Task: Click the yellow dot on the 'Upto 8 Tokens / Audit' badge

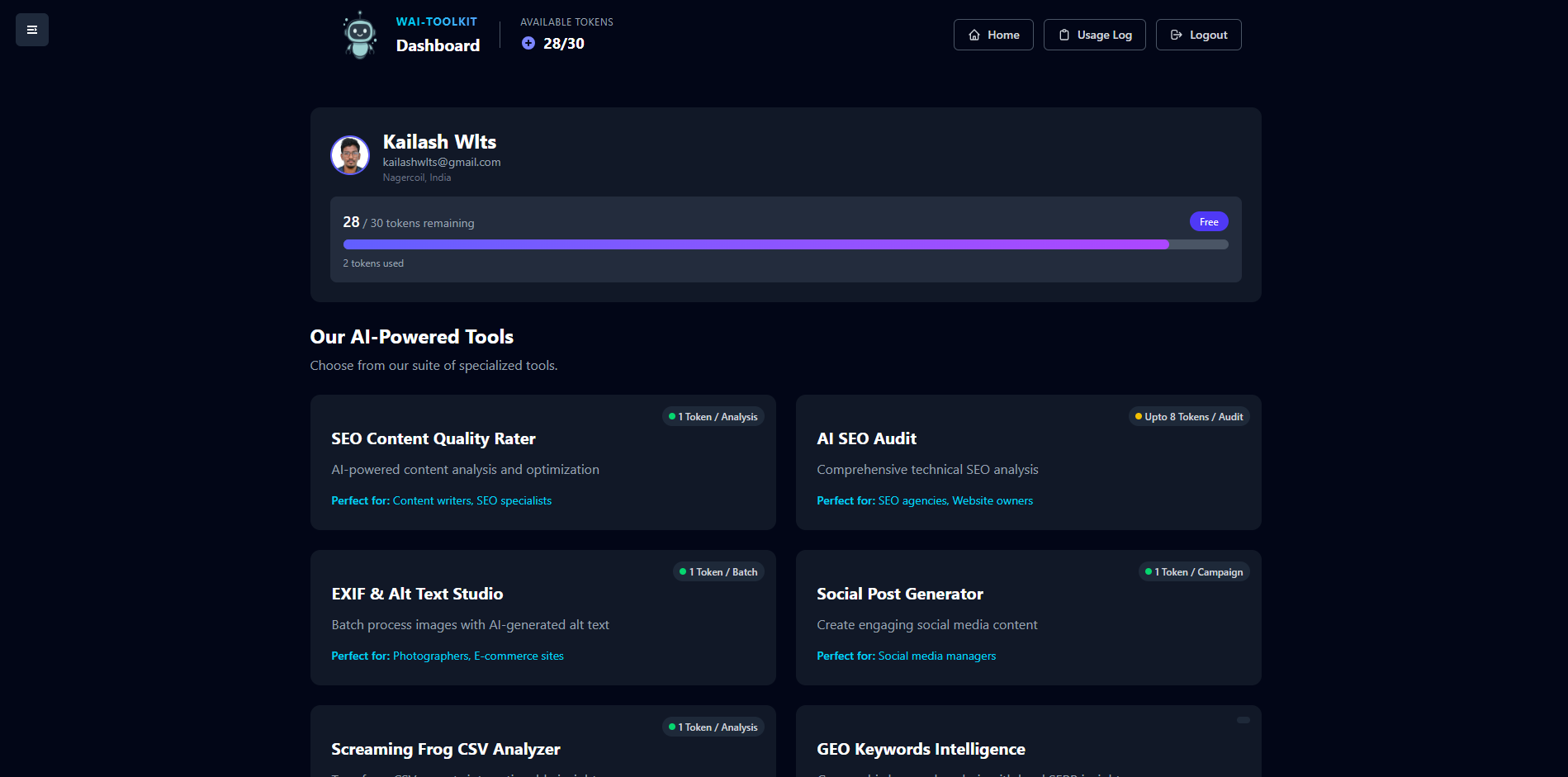Action: [x=1139, y=417]
